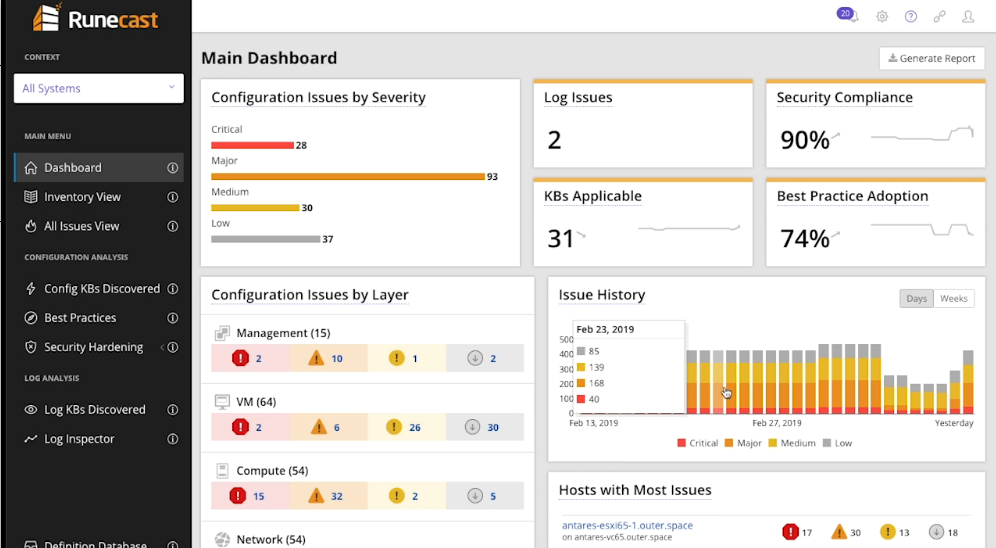
Task: Click the red Critical severity bar
Action: point(252,145)
